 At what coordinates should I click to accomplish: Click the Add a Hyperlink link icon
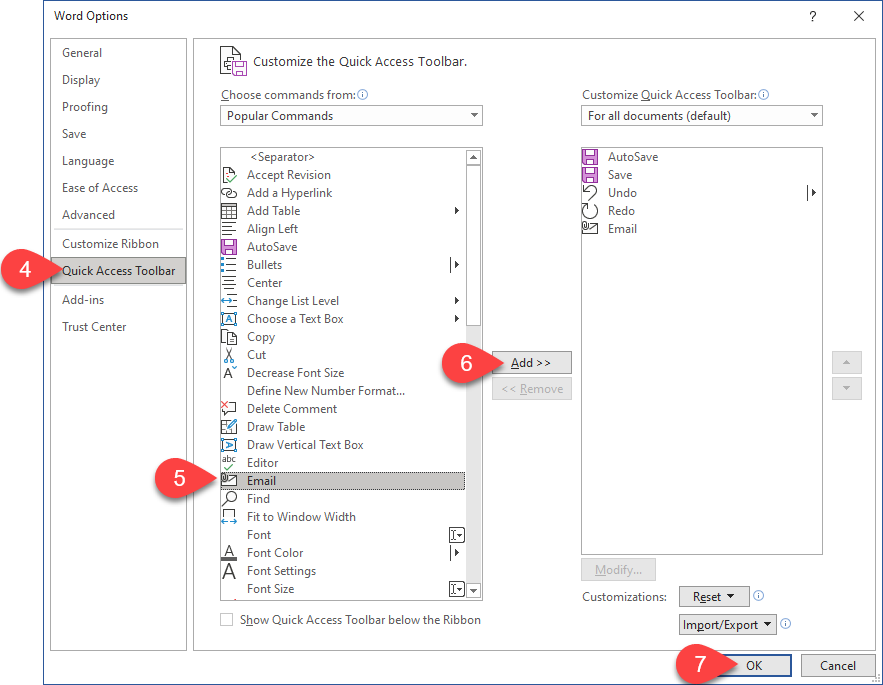click(229, 193)
